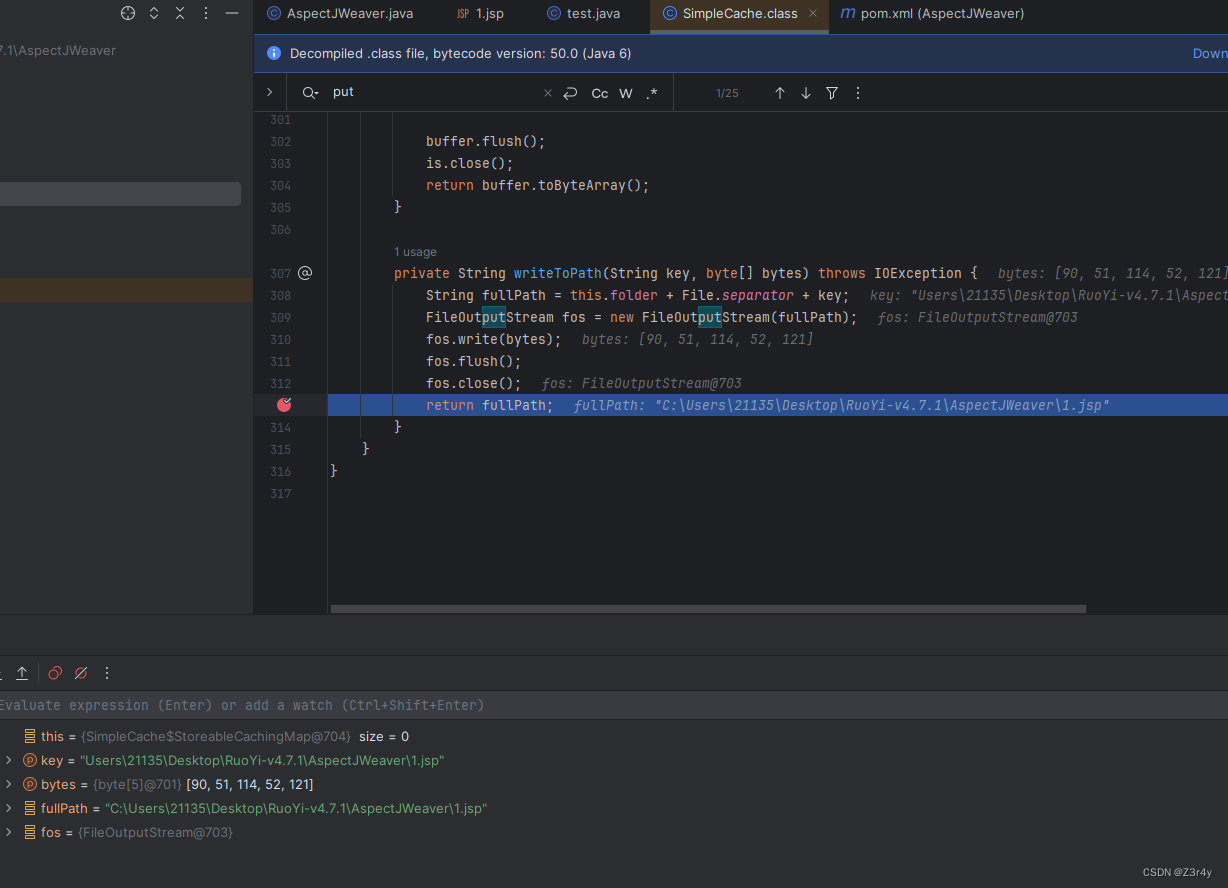
Task: Hide the project panel with the minimize dash
Action: click(x=232, y=13)
